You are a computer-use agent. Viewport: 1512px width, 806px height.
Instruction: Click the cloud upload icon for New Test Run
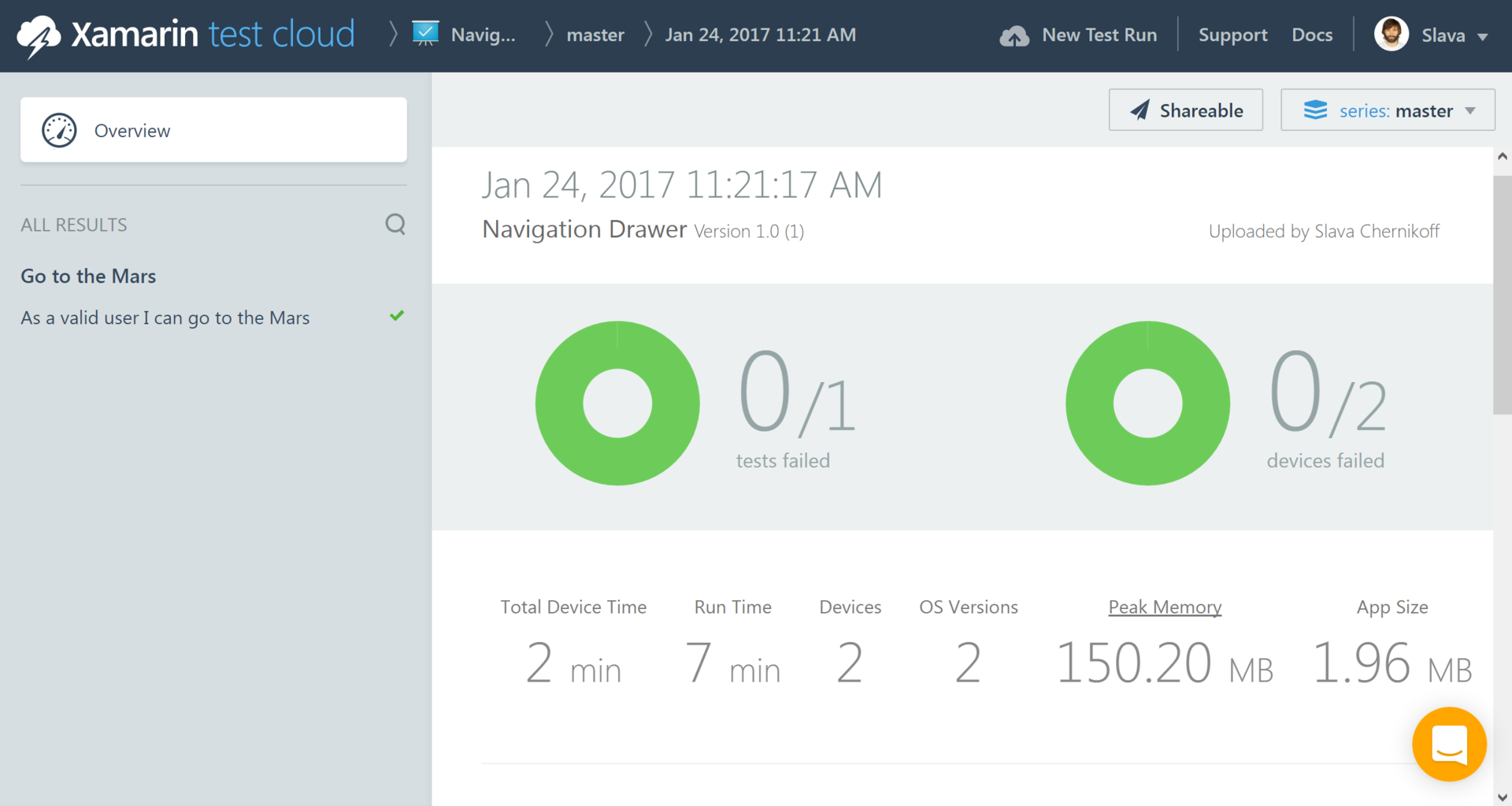coord(1014,35)
